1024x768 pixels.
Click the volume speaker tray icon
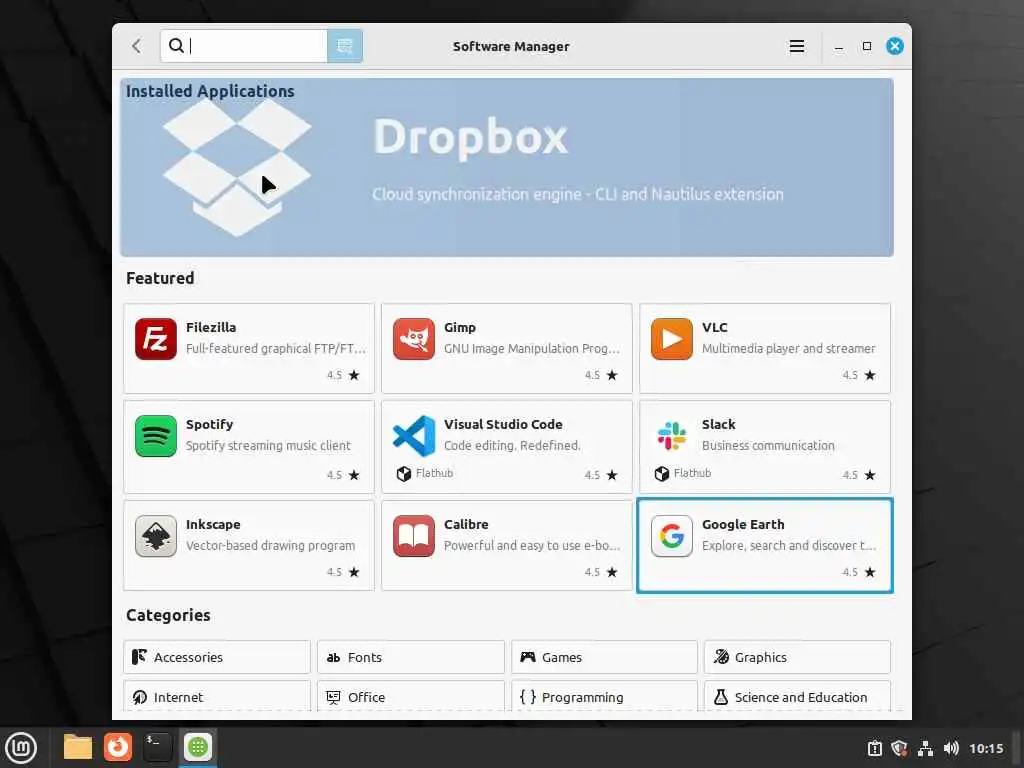(951, 748)
